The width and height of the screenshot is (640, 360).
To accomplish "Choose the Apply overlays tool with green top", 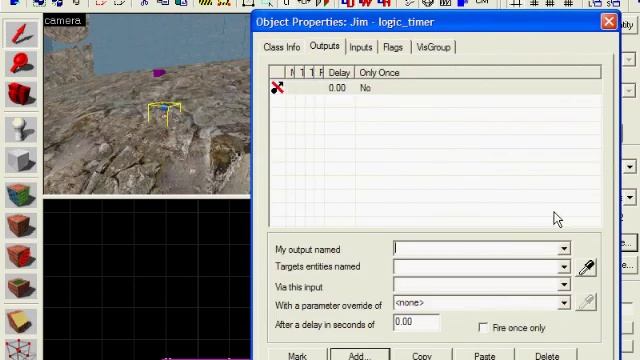I will pyautogui.click(x=21, y=286).
